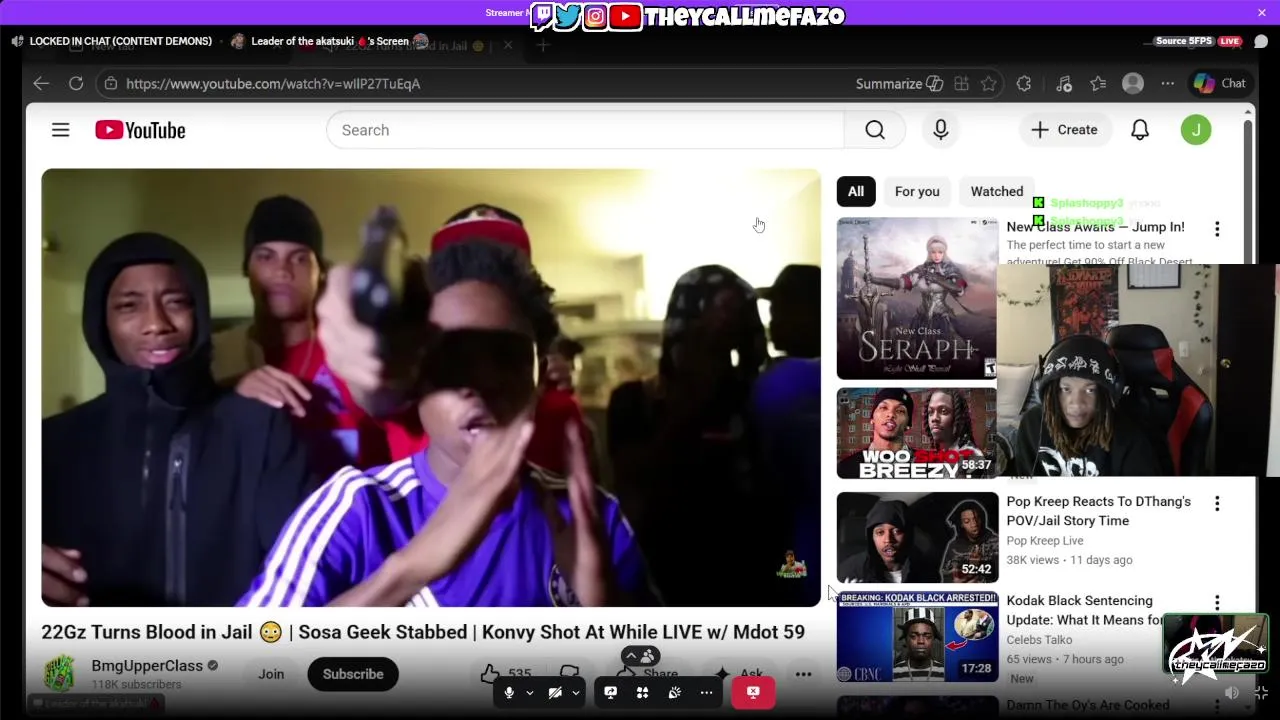Open browser extensions puzzle icon

coord(1024,84)
